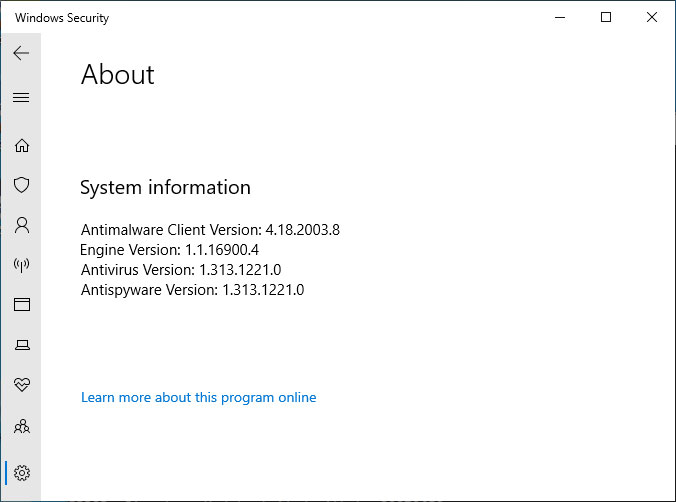Screen dimensions: 676x502
Task: Minimize the Windows Security window
Action: (560, 17)
